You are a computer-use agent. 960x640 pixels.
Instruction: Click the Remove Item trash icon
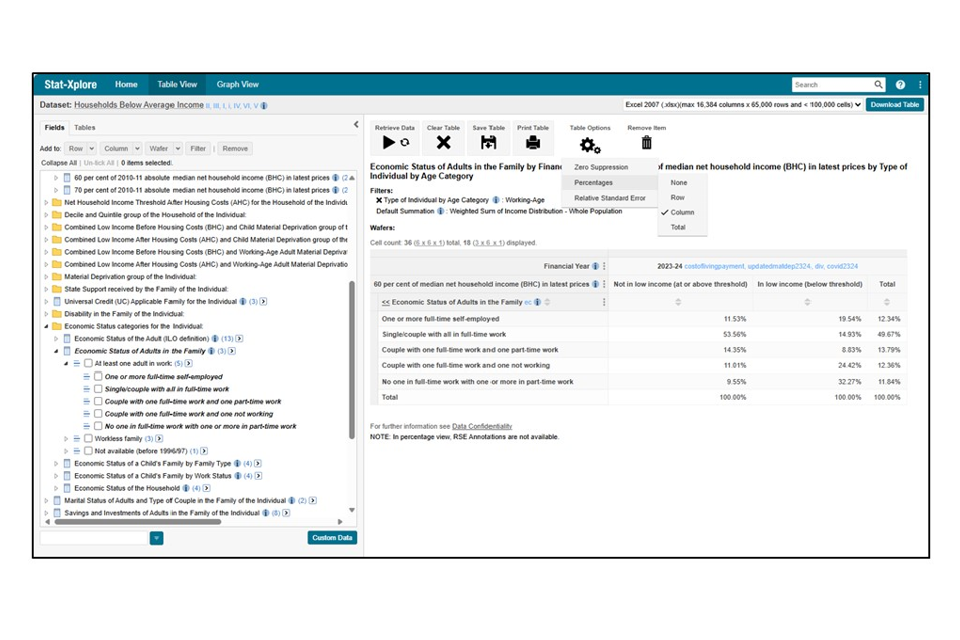click(646, 143)
